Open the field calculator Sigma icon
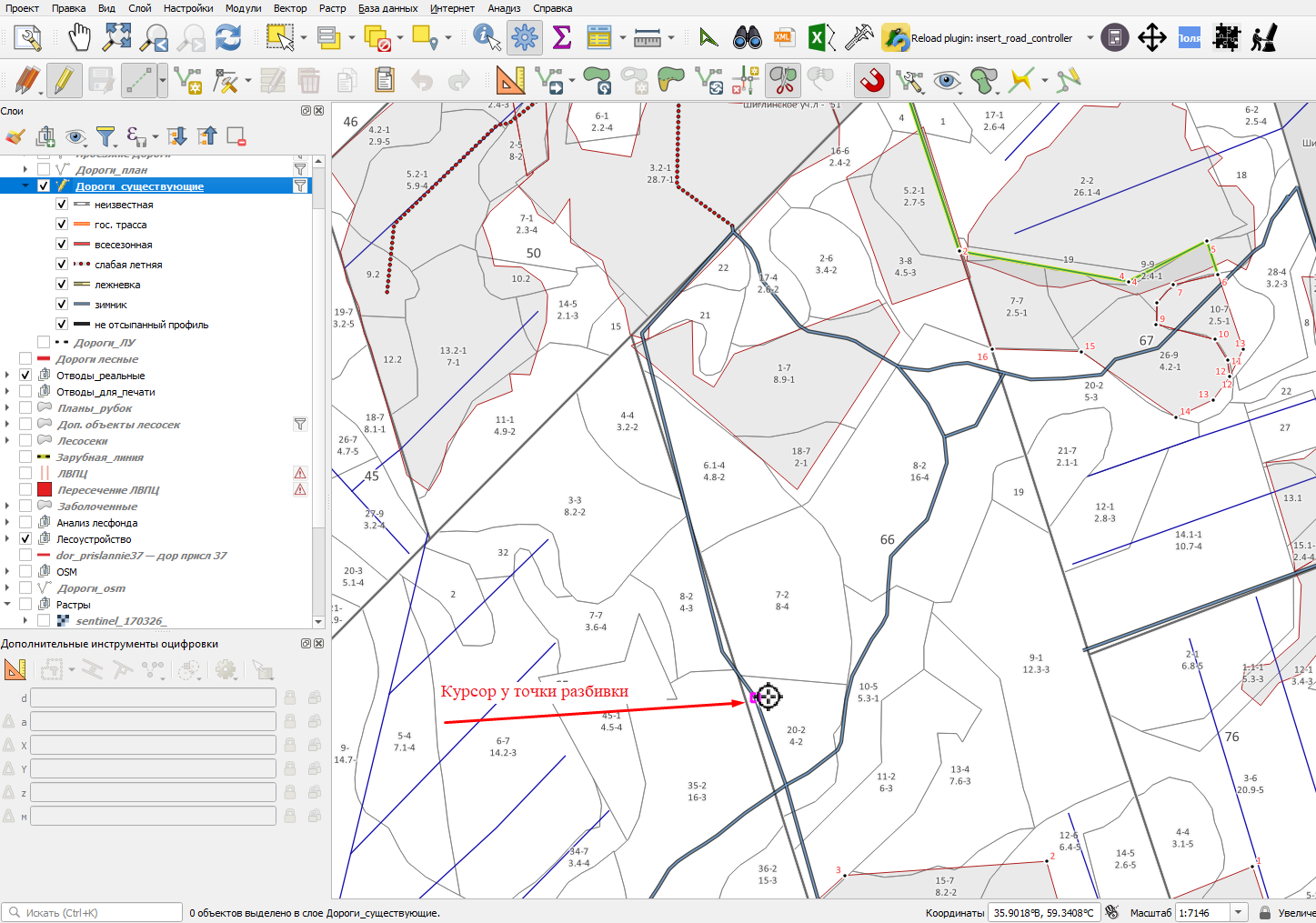 [562, 38]
